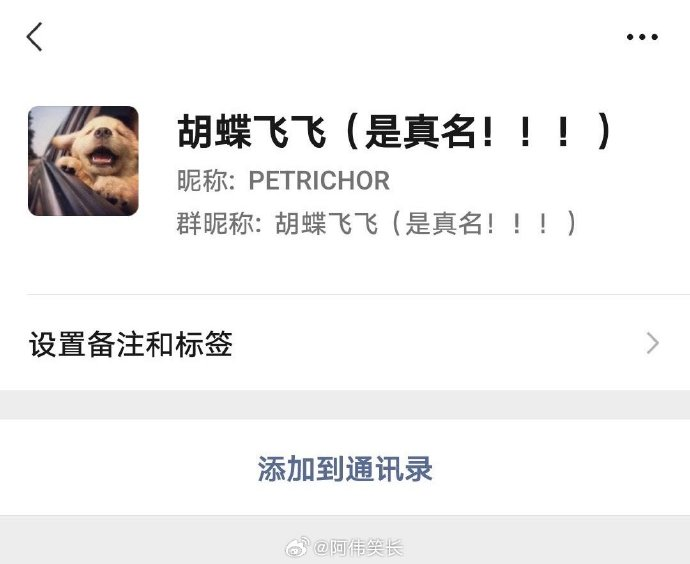Image resolution: width=690 pixels, height=564 pixels.
Task: Click the thin divider line under profile info
Action: pos(358,295)
